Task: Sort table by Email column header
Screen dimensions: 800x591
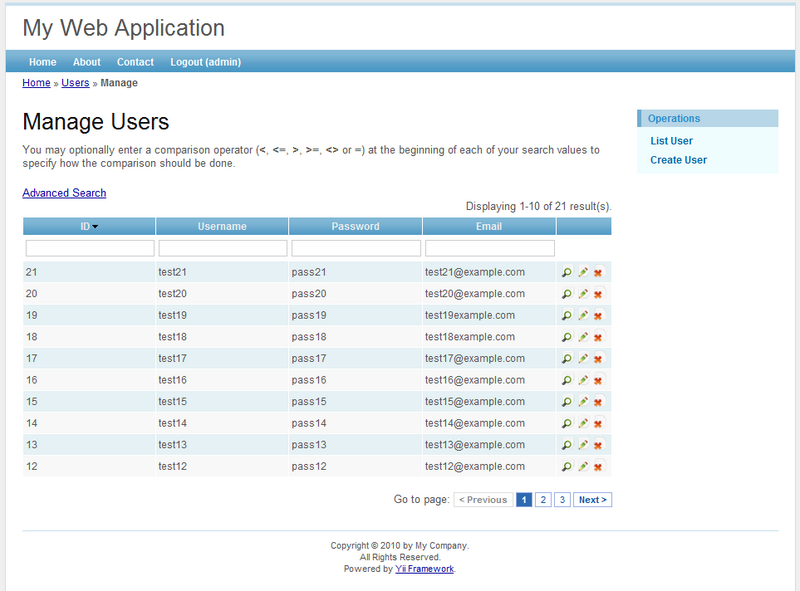Action: pos(489,227)
